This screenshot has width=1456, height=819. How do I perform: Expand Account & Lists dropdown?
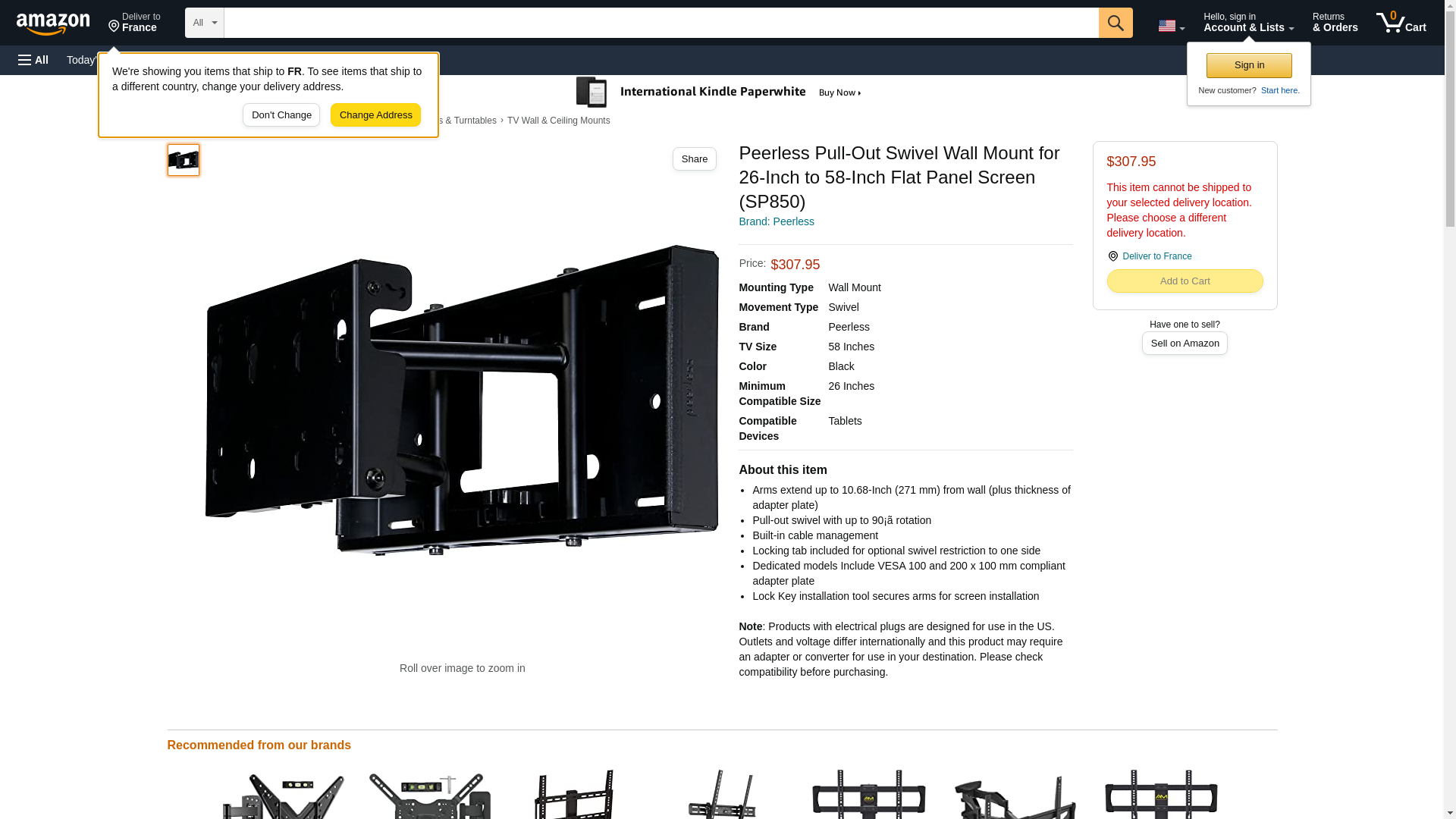1248,22
